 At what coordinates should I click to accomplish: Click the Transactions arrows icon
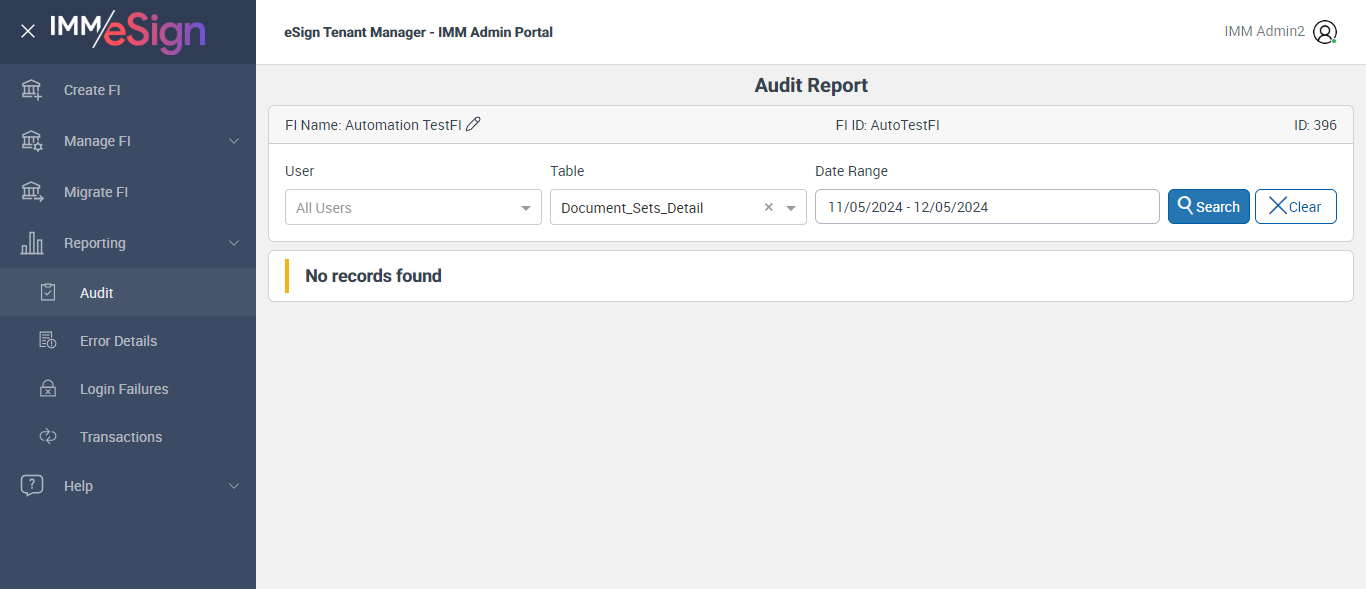(48, 437)
